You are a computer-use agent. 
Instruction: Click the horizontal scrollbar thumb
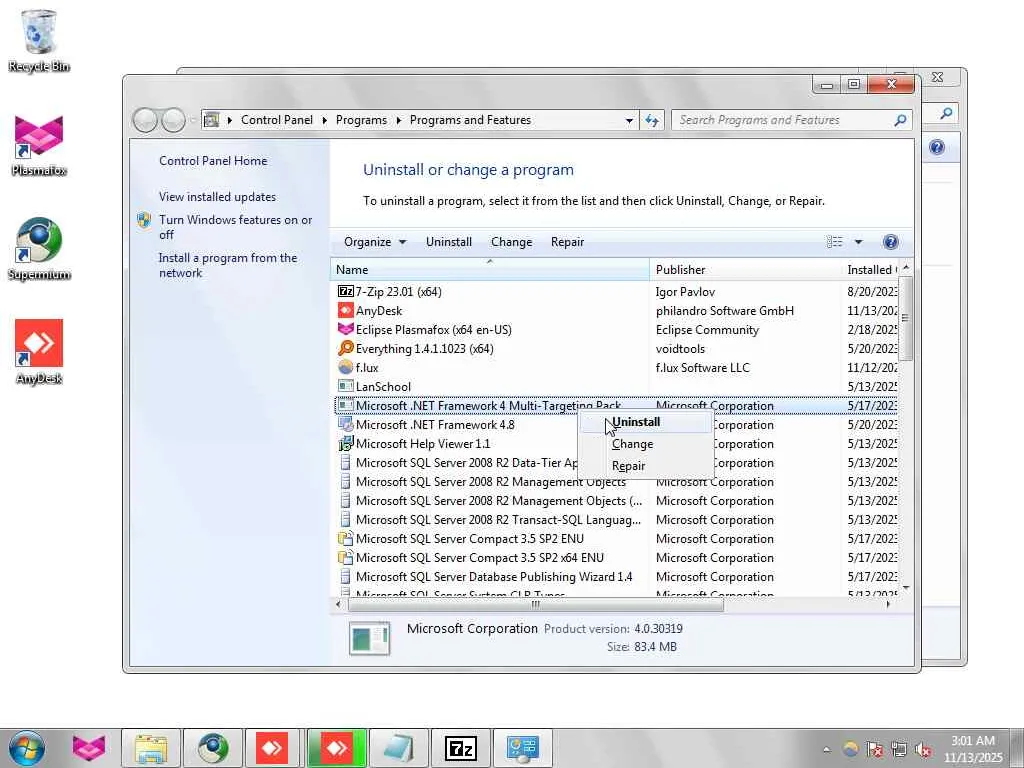click(536, 605)
